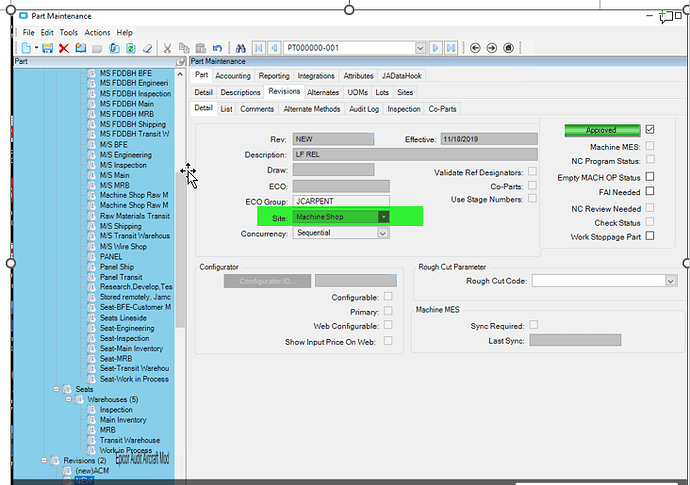Click the green Approved button

(x=602, y=130)
